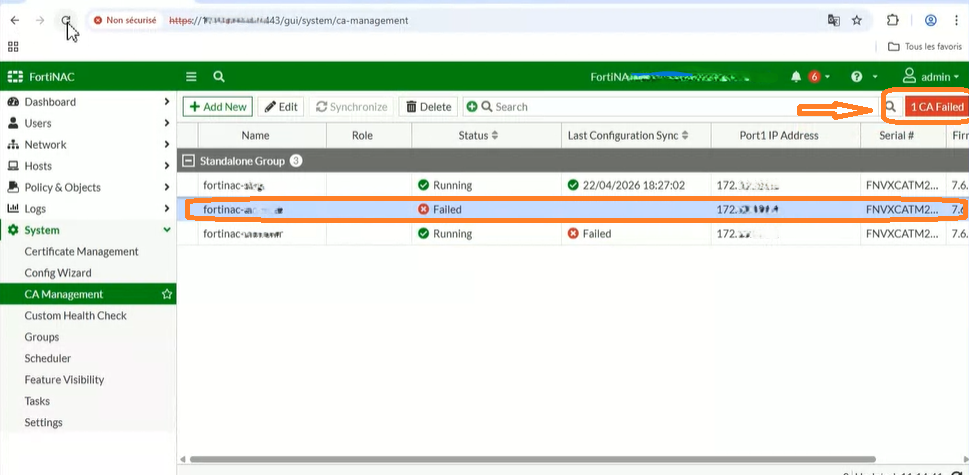Expand the Logs menu
969x475 pixels.
(x=88, y=209)
